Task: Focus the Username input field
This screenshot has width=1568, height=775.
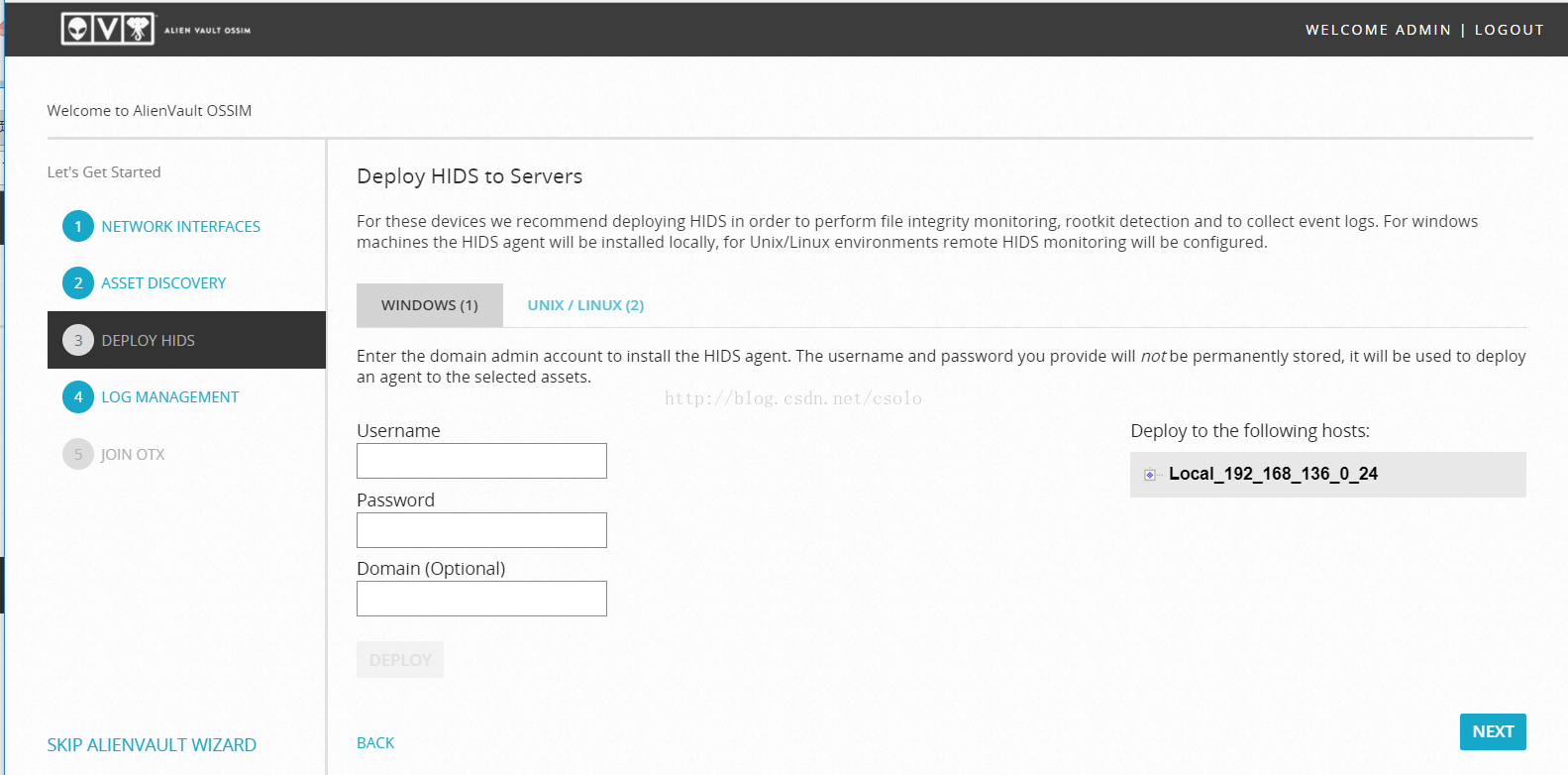Action: click(481, 461)
